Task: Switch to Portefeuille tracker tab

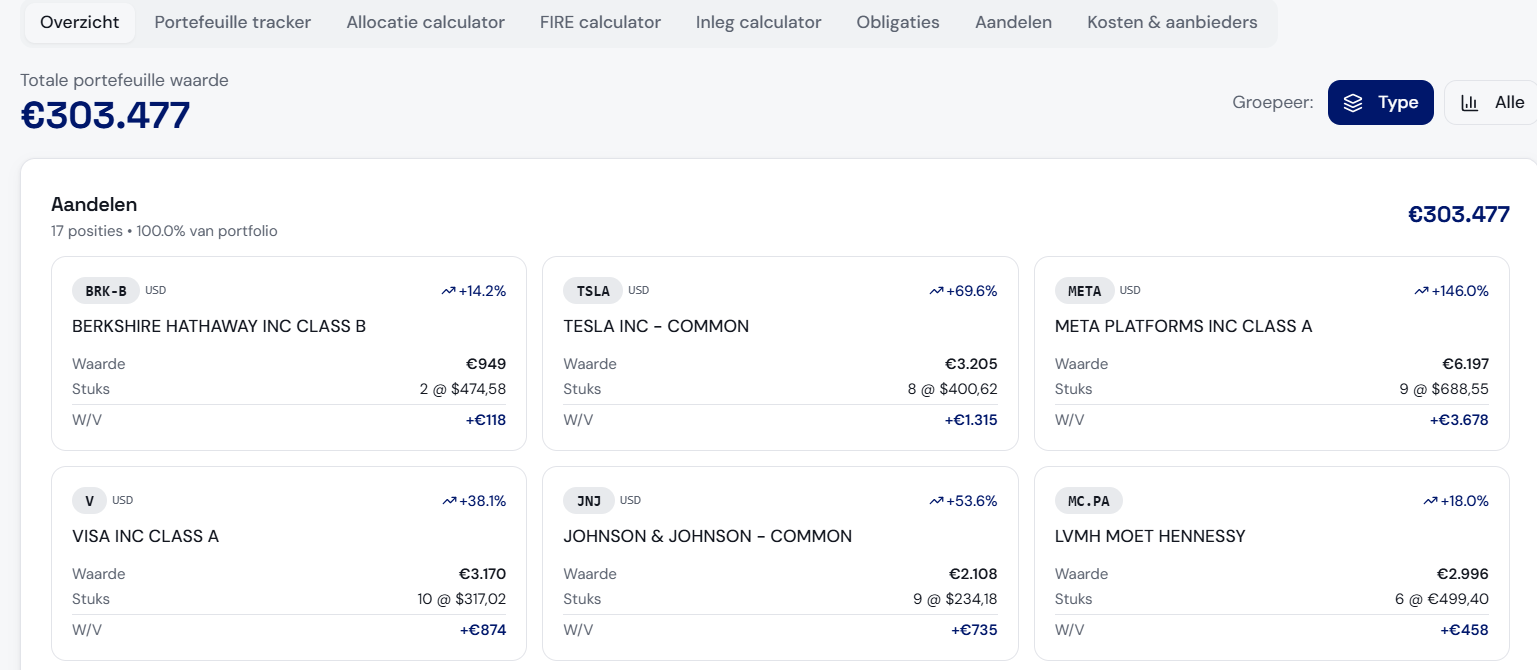Action: coord(232,22)
